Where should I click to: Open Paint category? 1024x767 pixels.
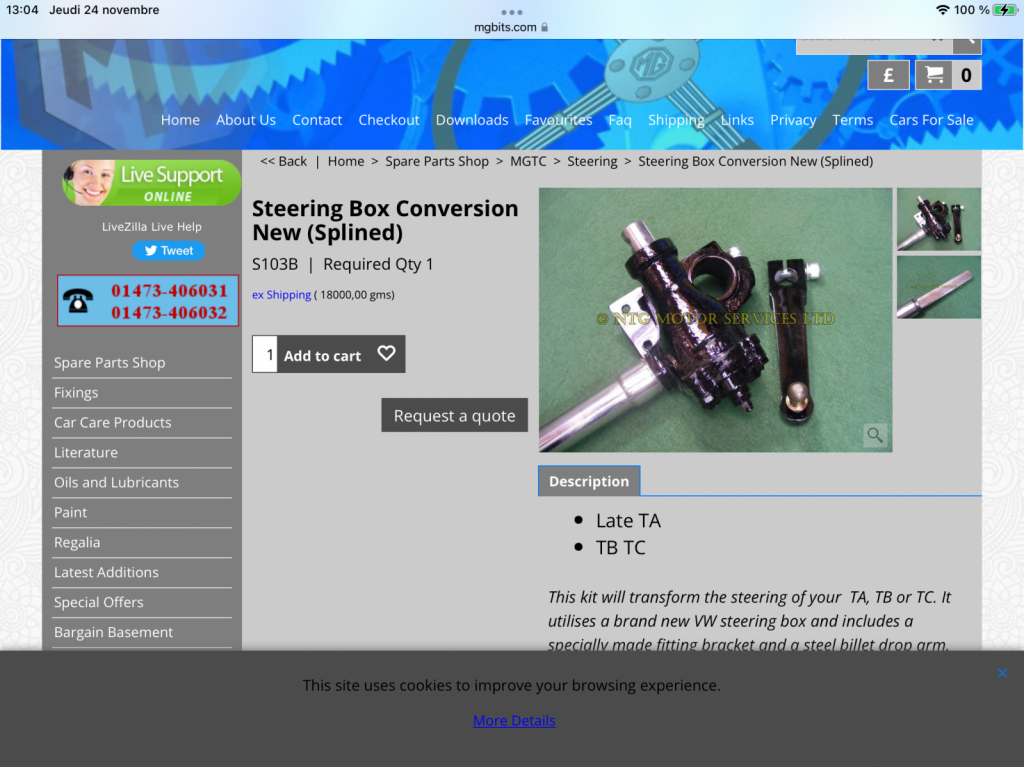click(71, 513)
